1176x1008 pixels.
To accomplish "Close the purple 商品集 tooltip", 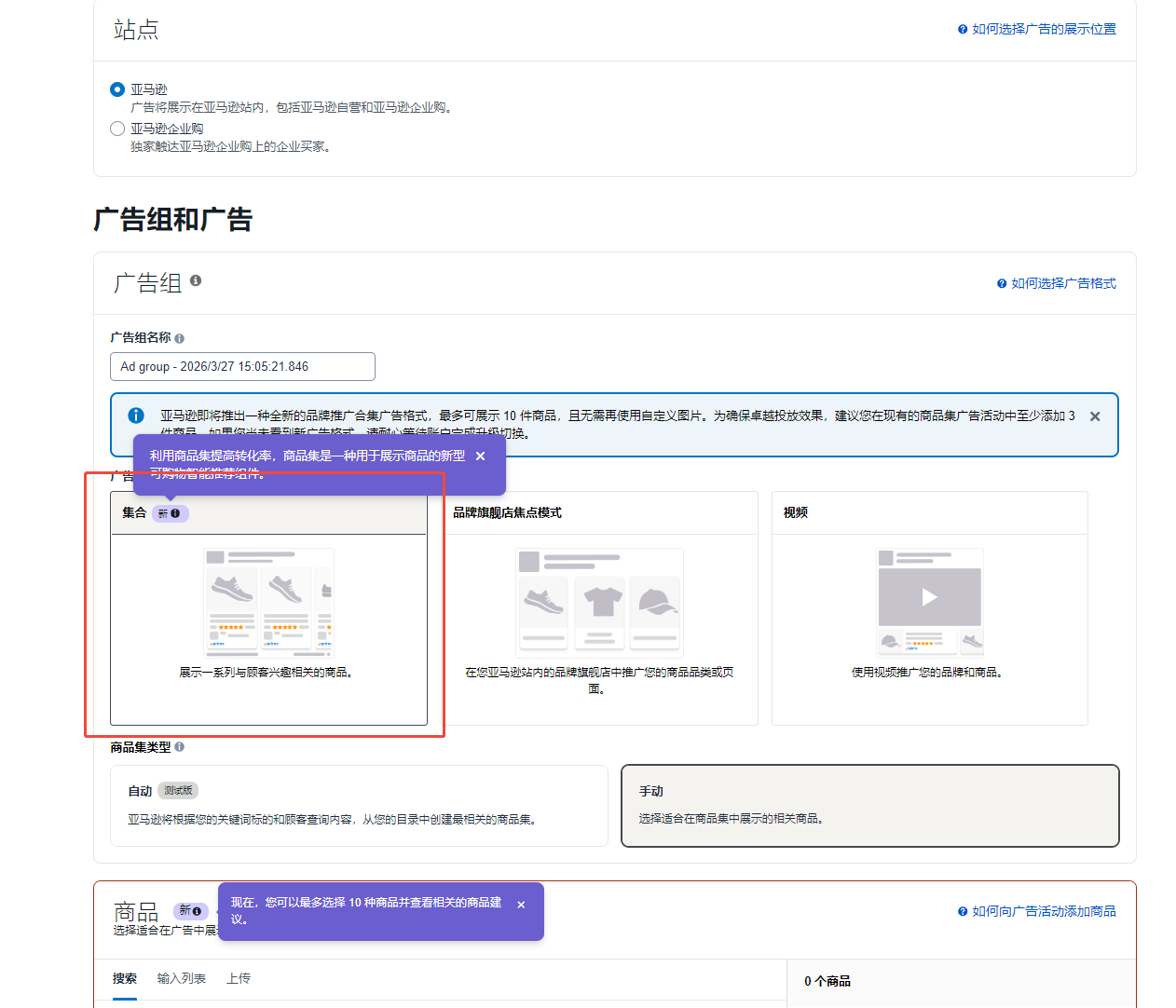I will (481, 456).
